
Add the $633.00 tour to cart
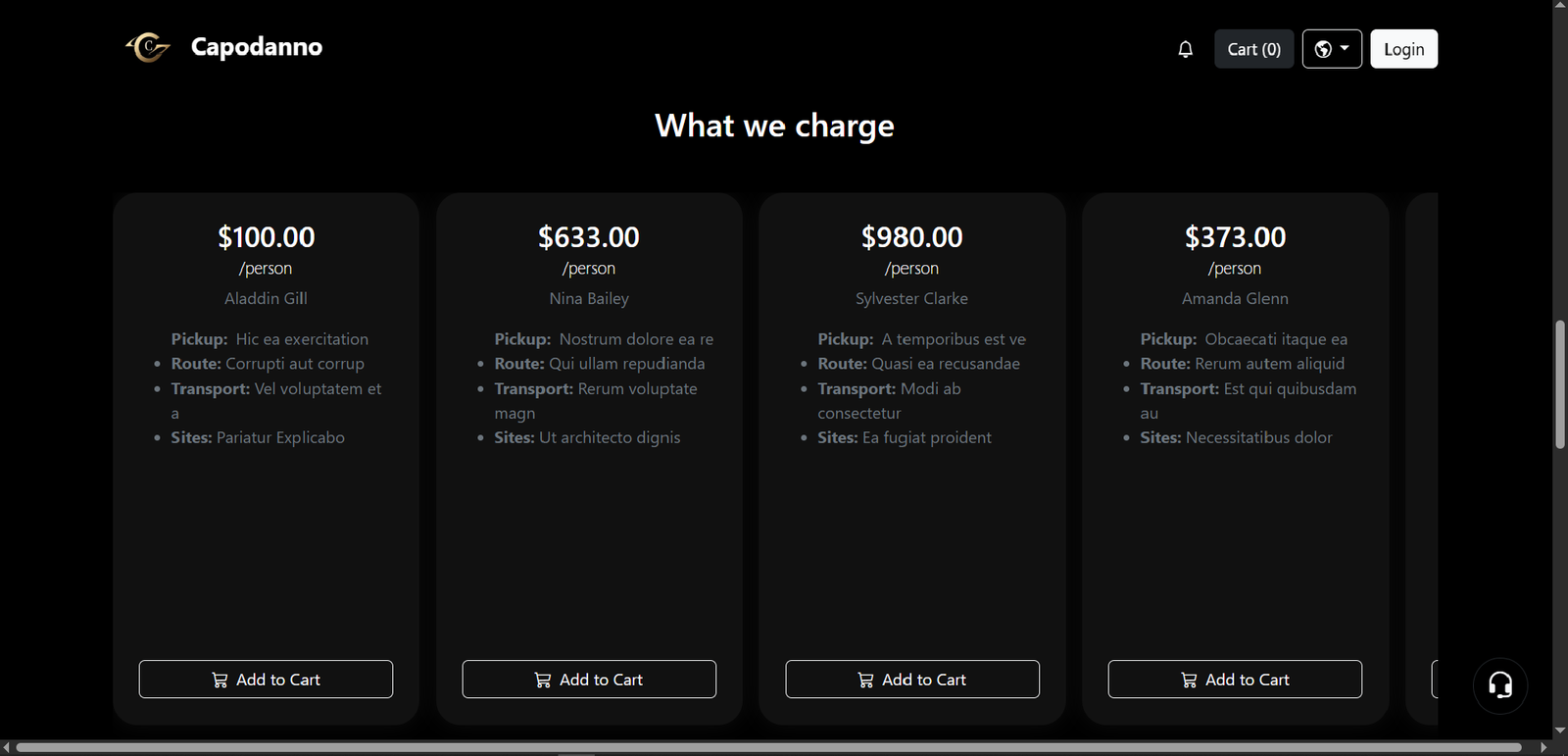[589, 680]
